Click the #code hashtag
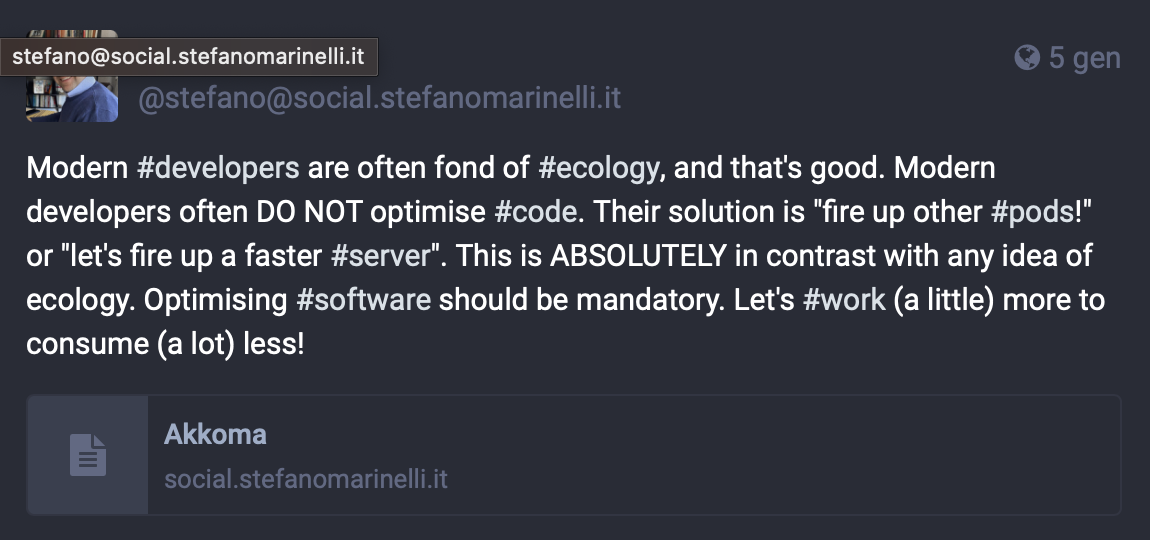Image resolution: width=1150 pixels, height=540 pixels. [535, 212]
